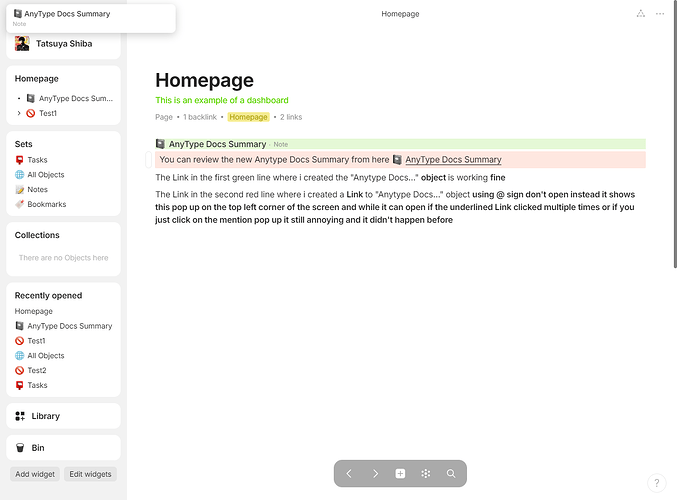Click the Test2 icon in Recently opened
This screenshot has width=677, height=500.
[x=19, y=370]
